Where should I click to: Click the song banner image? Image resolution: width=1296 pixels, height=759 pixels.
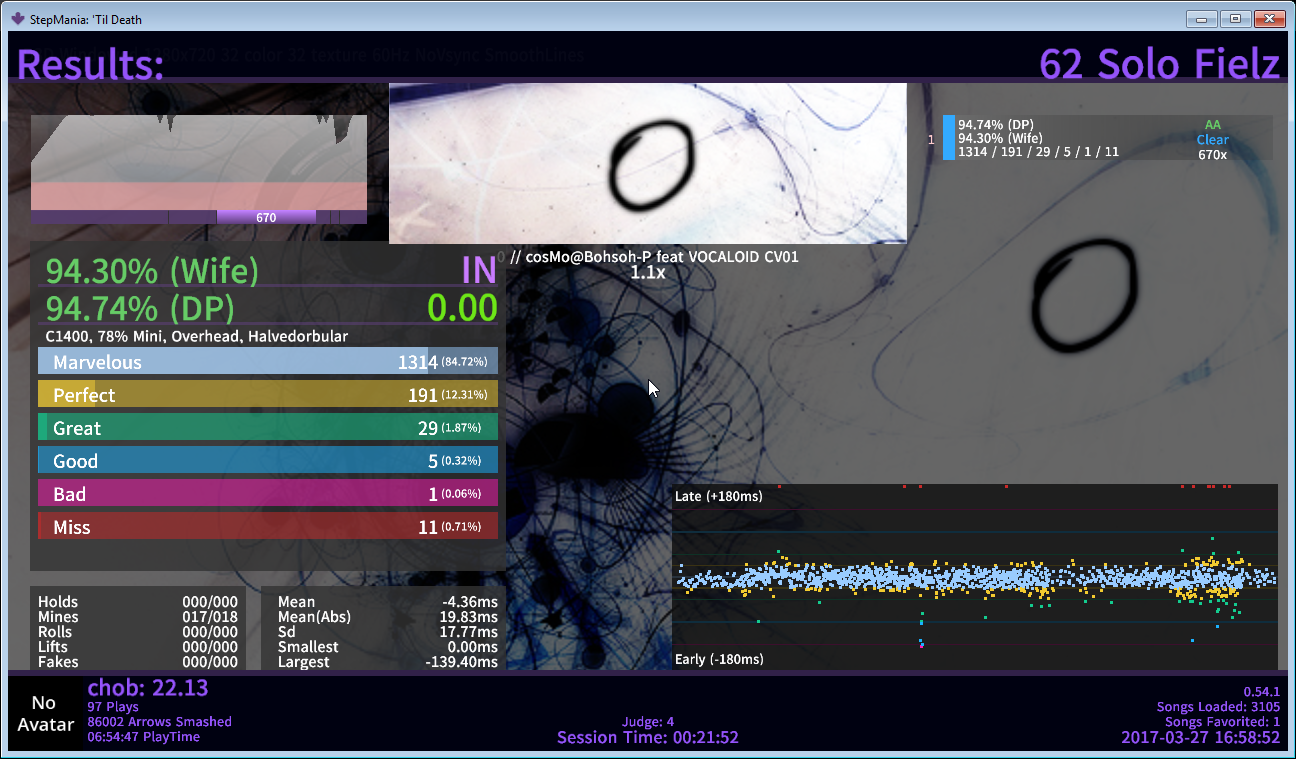647,163
